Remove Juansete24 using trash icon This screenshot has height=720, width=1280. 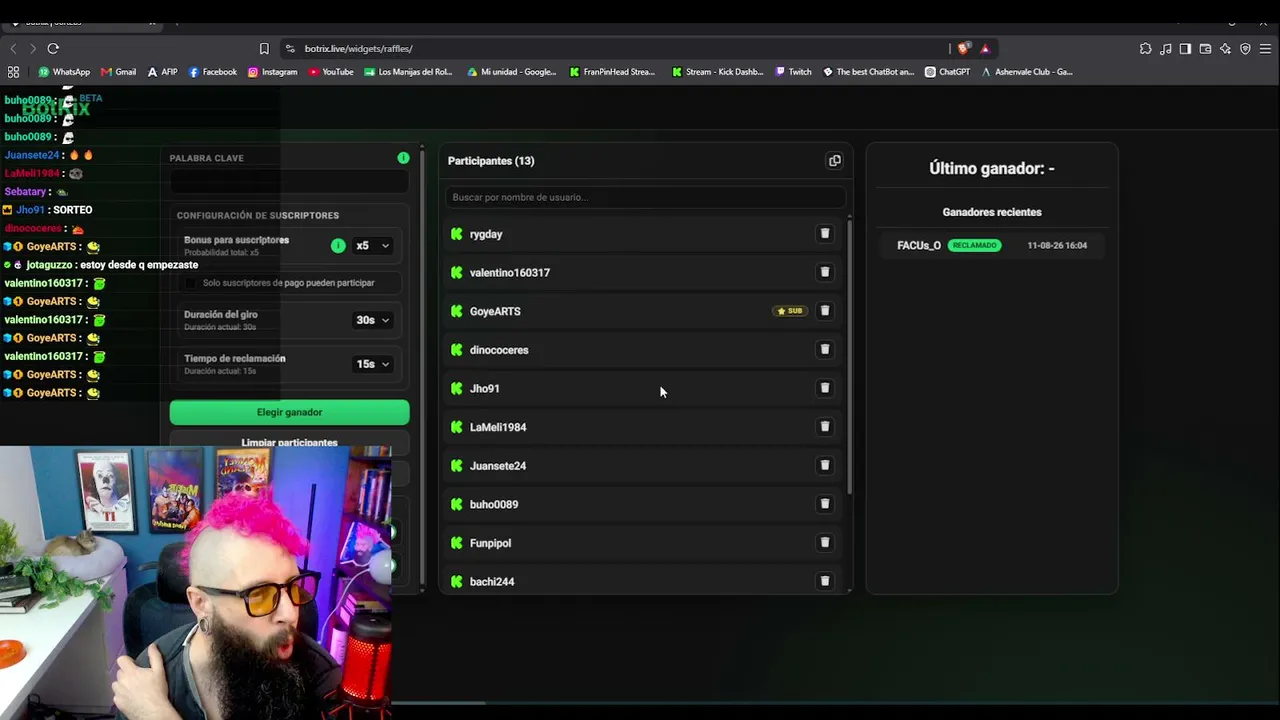[825, 465]
